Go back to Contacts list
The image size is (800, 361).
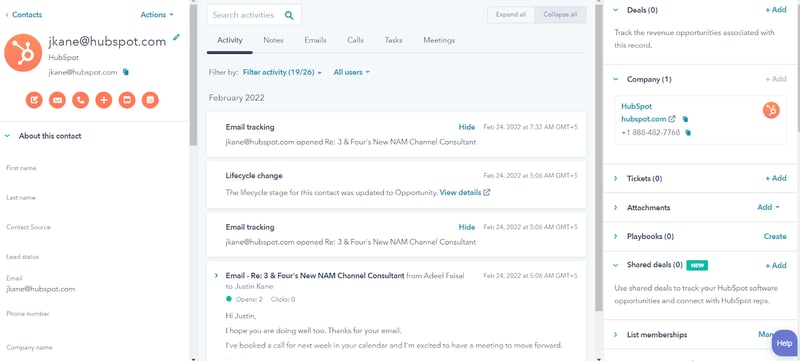coord(23,15)
